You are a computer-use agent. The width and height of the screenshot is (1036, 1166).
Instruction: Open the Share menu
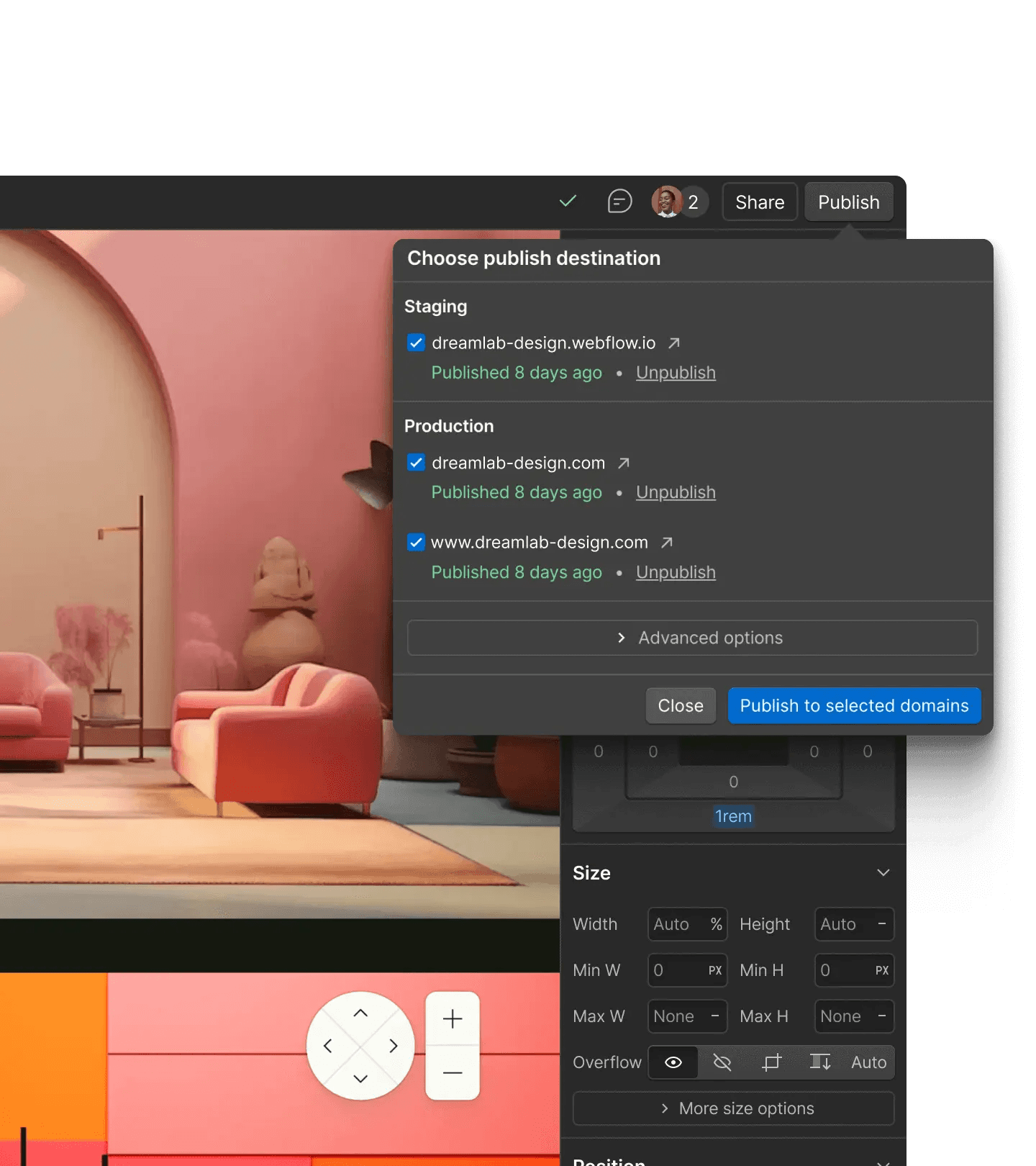click(x=760, y=202)
